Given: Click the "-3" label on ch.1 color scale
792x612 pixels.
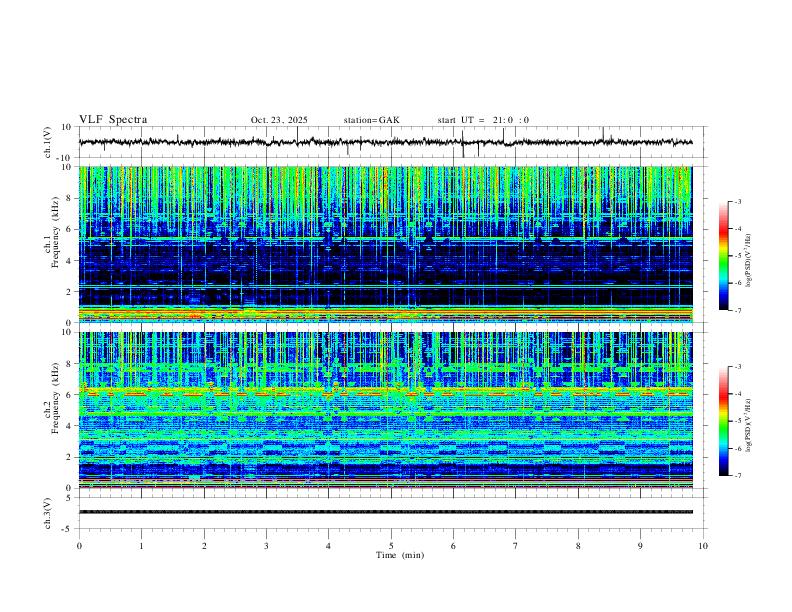Looking at the screenshot, I should [737, 201].
